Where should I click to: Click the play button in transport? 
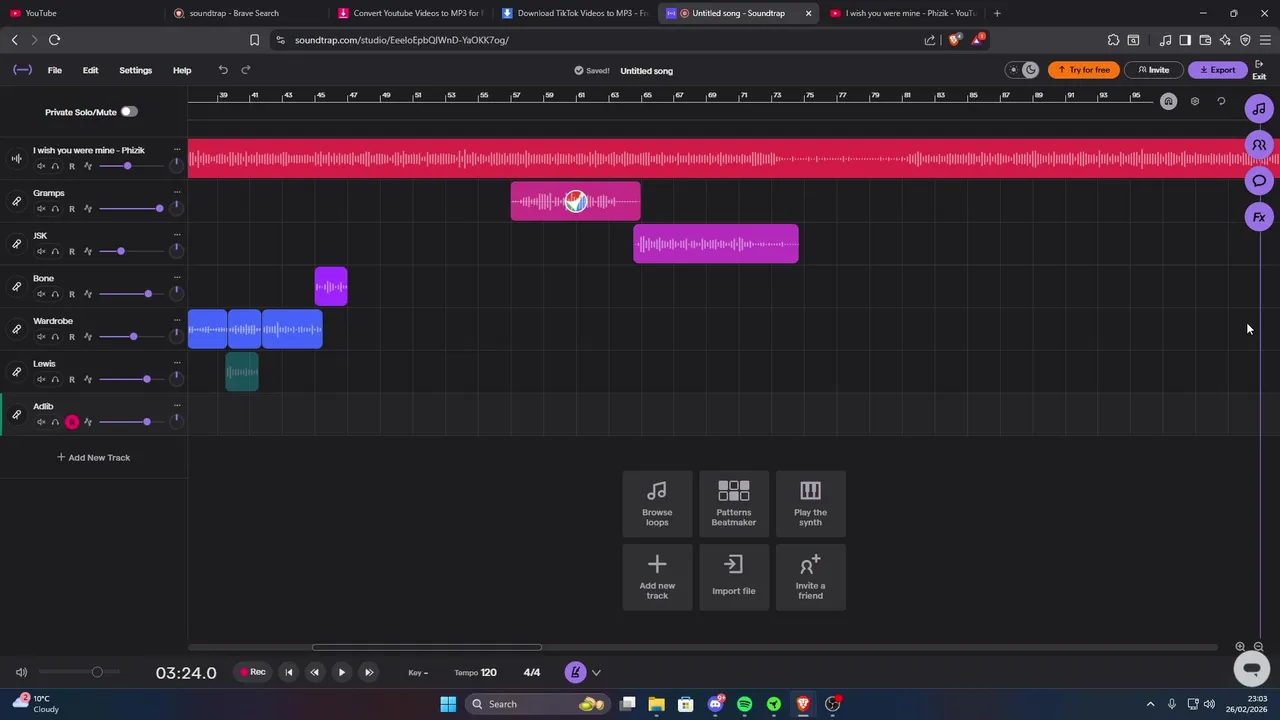click(341, 673)
